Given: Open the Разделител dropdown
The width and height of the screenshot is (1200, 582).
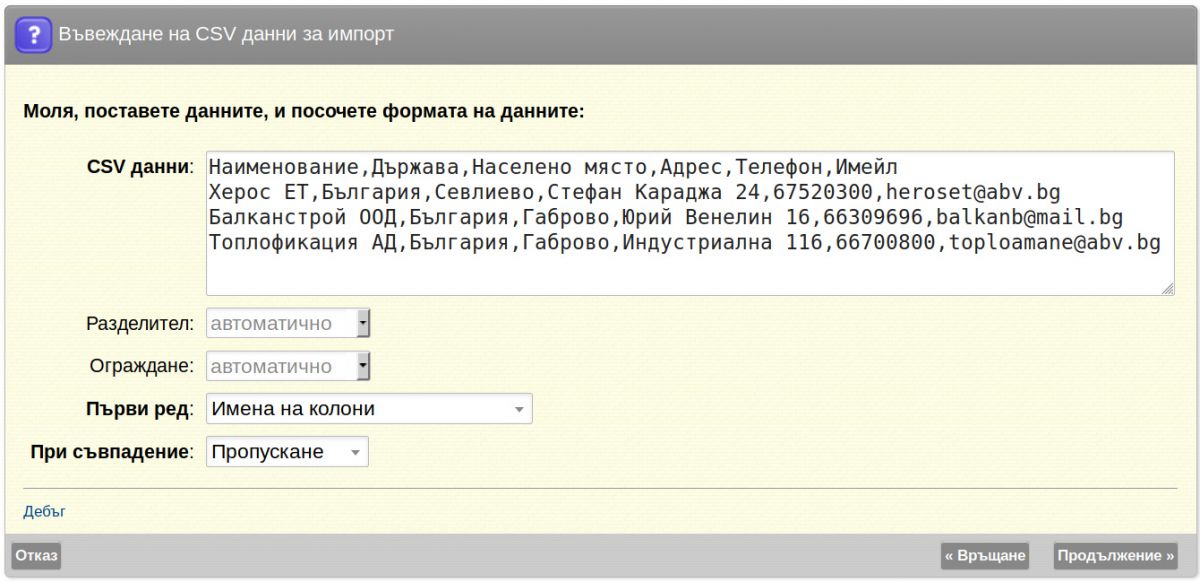Looking at the screenshot, I should click(x=288, y=324).
